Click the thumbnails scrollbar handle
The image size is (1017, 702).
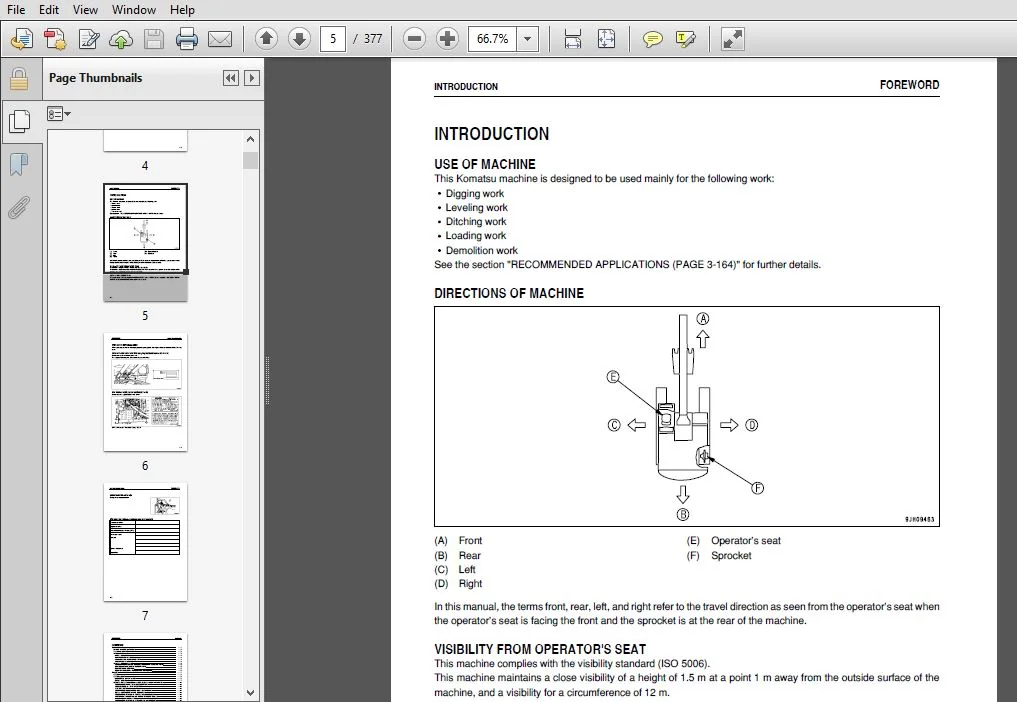pos(250,160)
